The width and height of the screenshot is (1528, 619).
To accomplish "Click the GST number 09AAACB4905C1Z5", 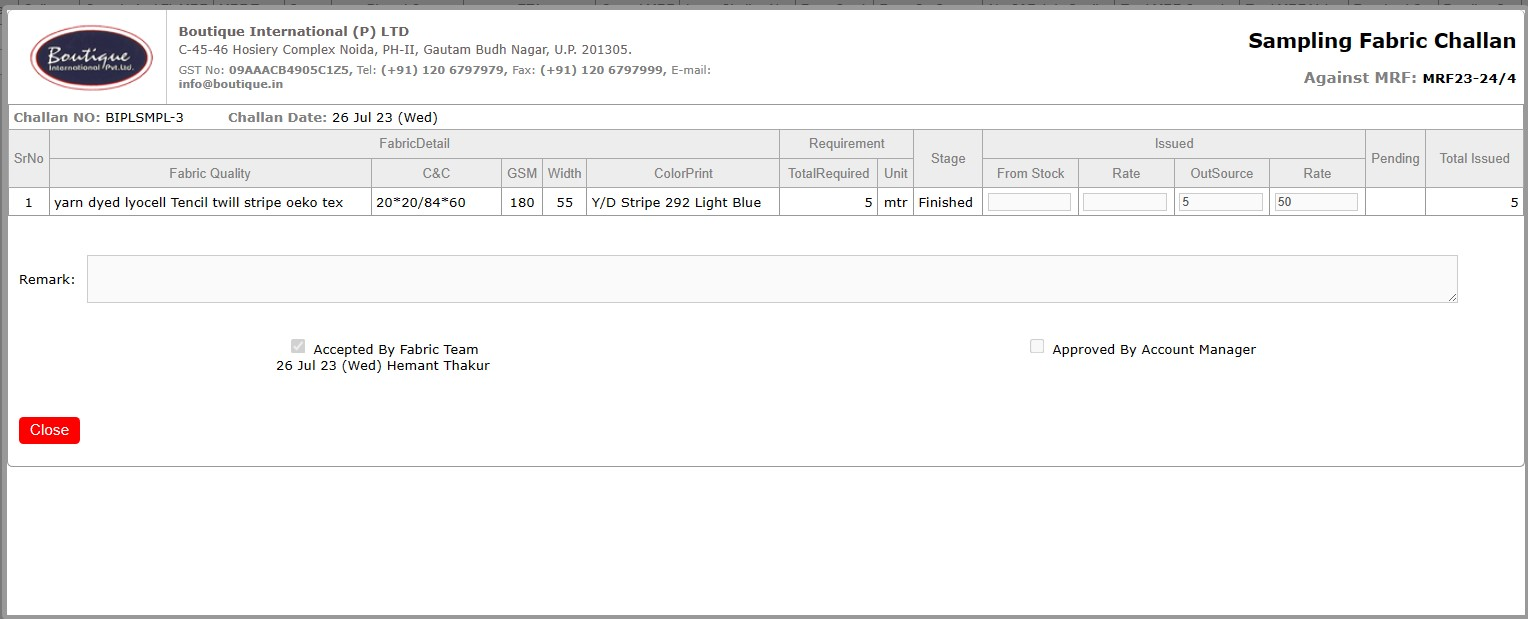I will [289, 70].
